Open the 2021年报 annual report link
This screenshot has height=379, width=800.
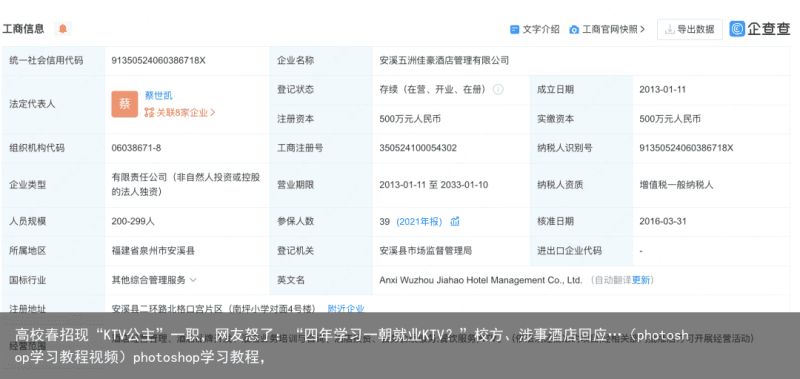tap(419, 221)
